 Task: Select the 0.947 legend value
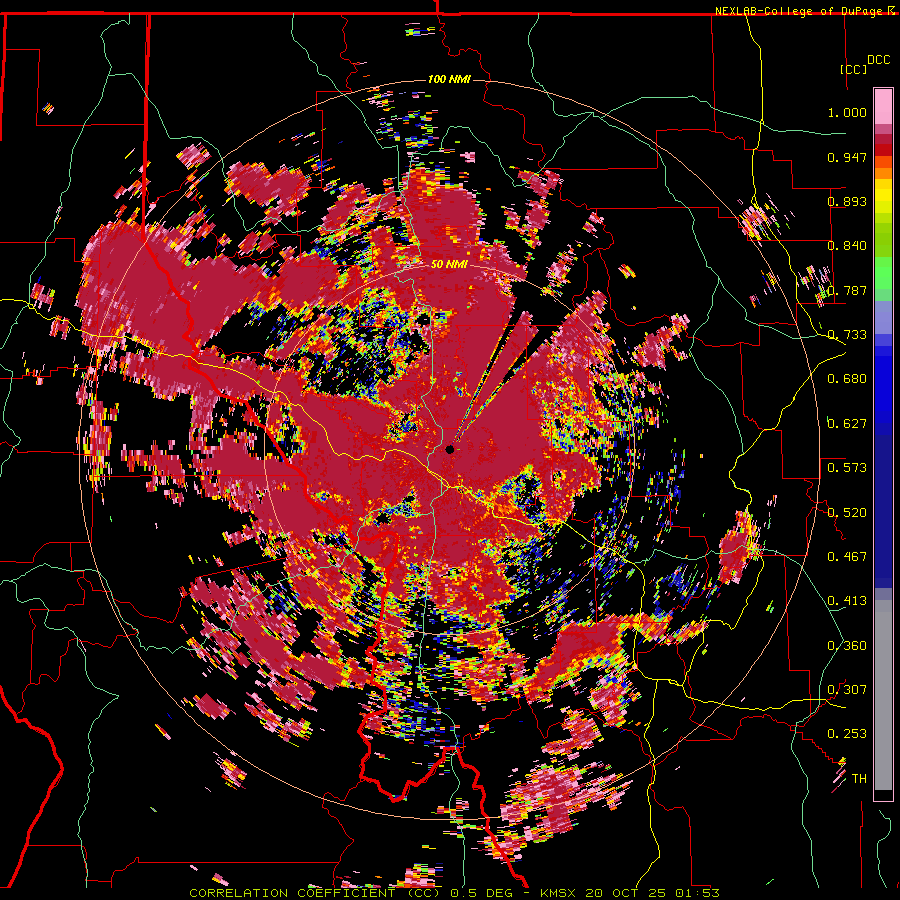click(847, 157)
